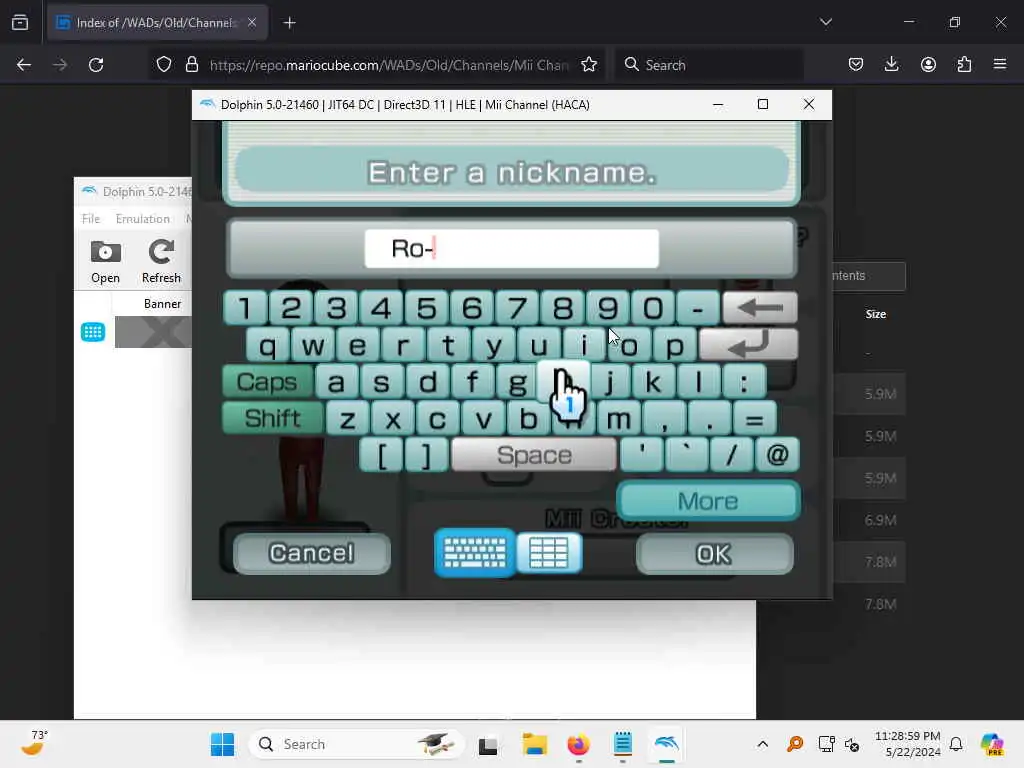Go back in Firefox
This screenshot has height=768, width=1024.
24,65
